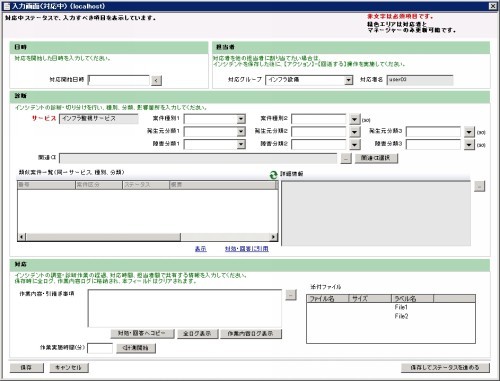Screen dimensions: 500x381
Task: Click the left arrow of the list scrollbar
Action: [x=22, y=237]
